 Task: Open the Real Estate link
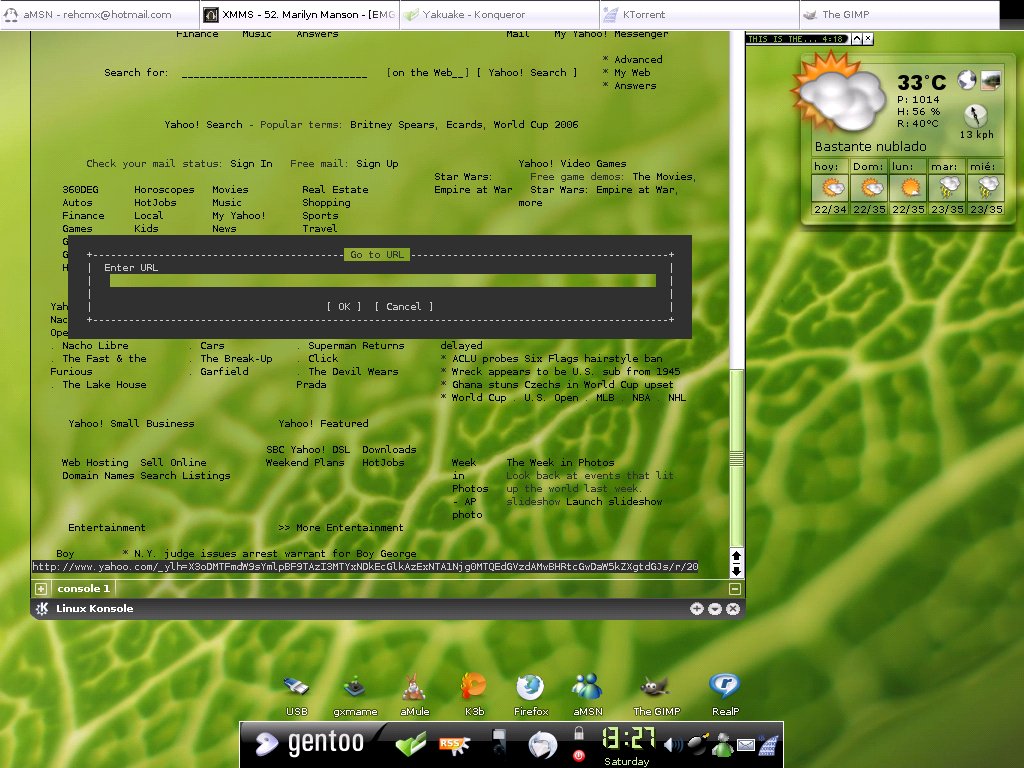335,190
